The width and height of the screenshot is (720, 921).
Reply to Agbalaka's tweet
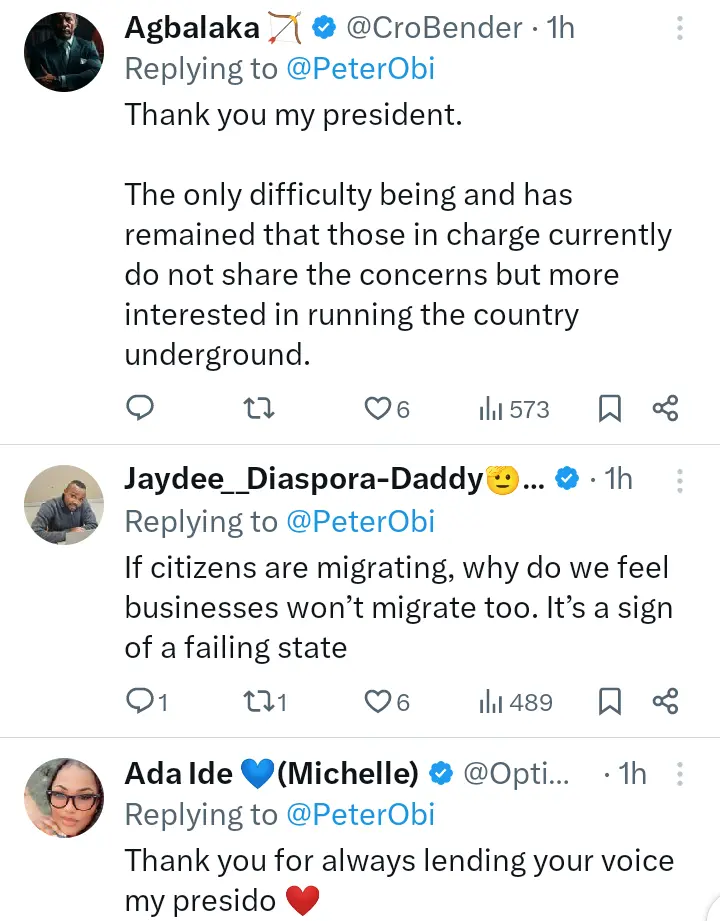click(x=140, y=408)
